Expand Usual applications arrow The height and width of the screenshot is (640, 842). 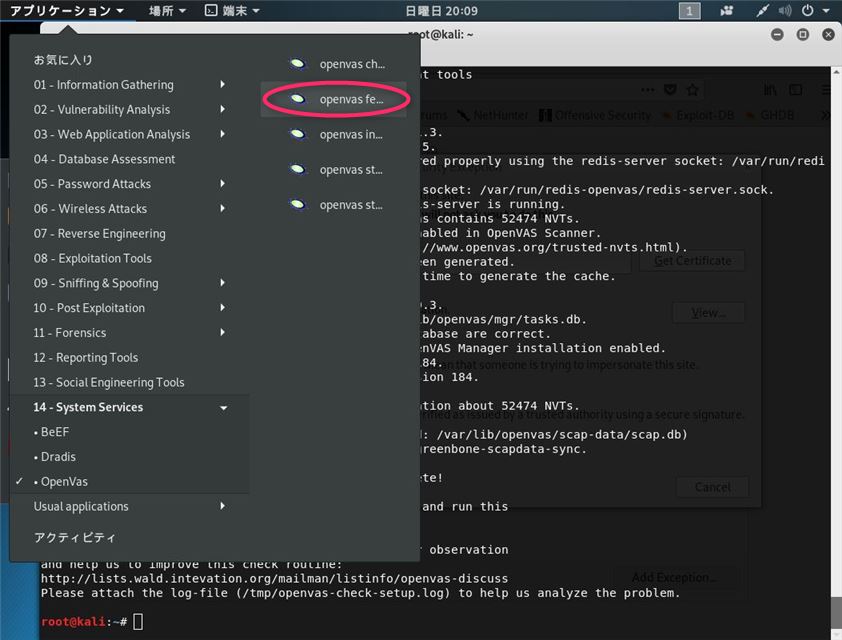222,506
